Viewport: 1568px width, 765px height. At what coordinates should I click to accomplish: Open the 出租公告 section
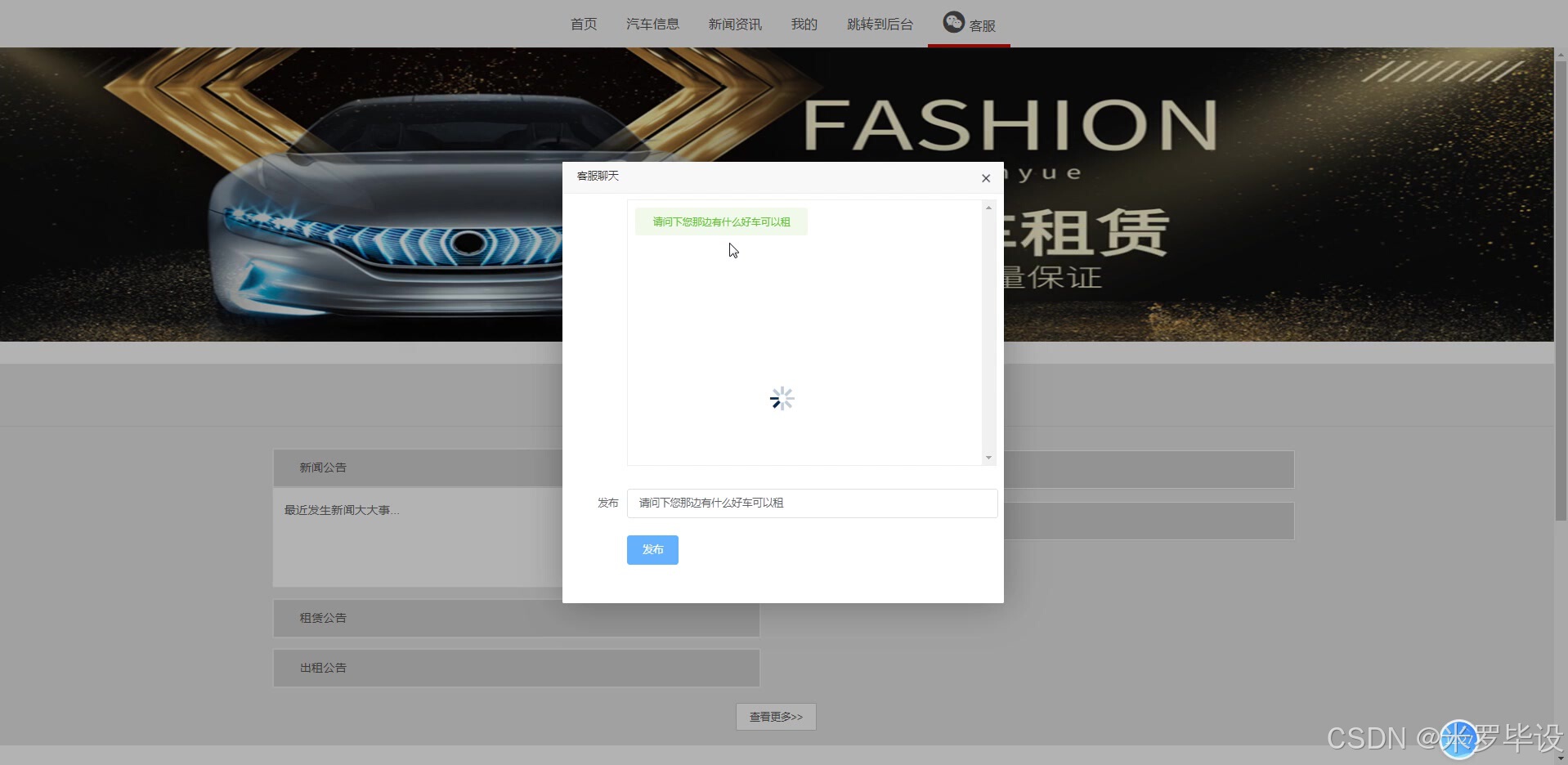(516, 668)
